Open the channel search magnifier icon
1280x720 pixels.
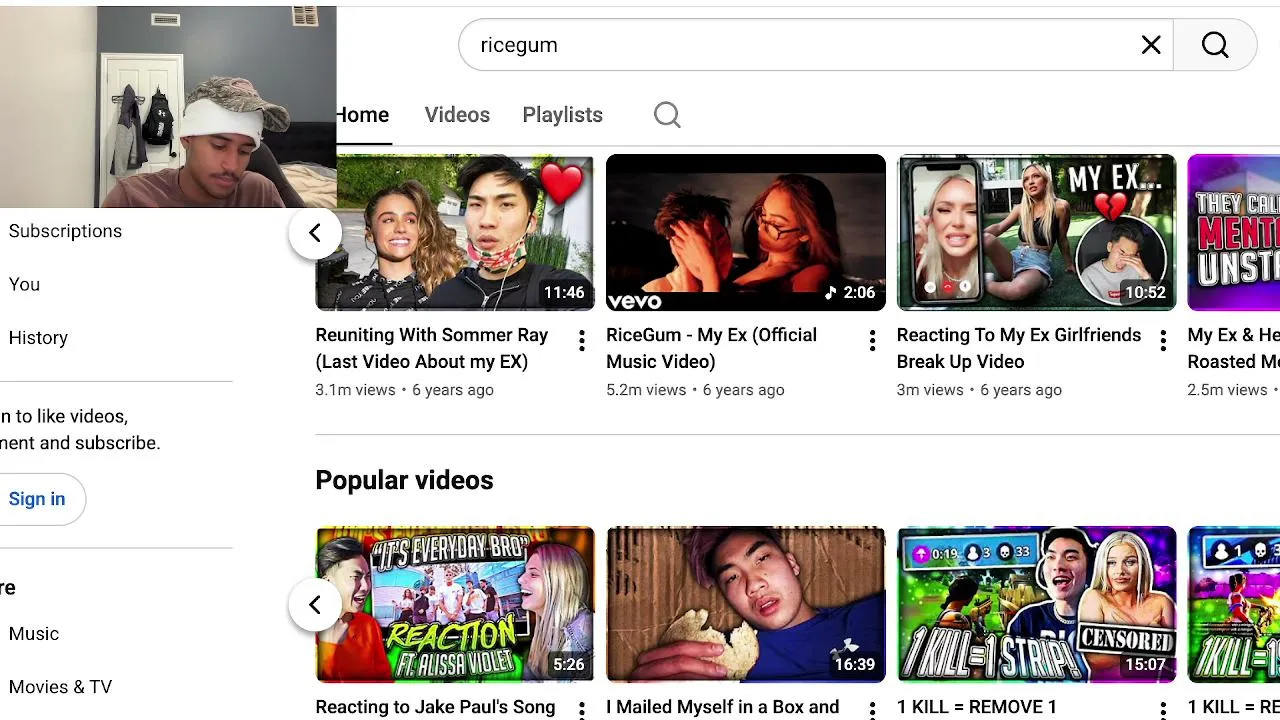(667, 115)
